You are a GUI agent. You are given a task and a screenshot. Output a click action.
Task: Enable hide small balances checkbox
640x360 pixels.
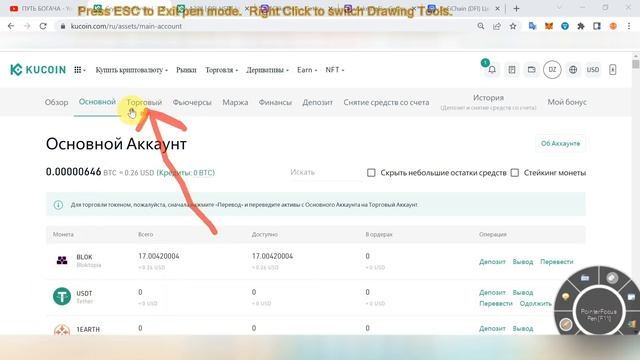(x=371, y=173)
